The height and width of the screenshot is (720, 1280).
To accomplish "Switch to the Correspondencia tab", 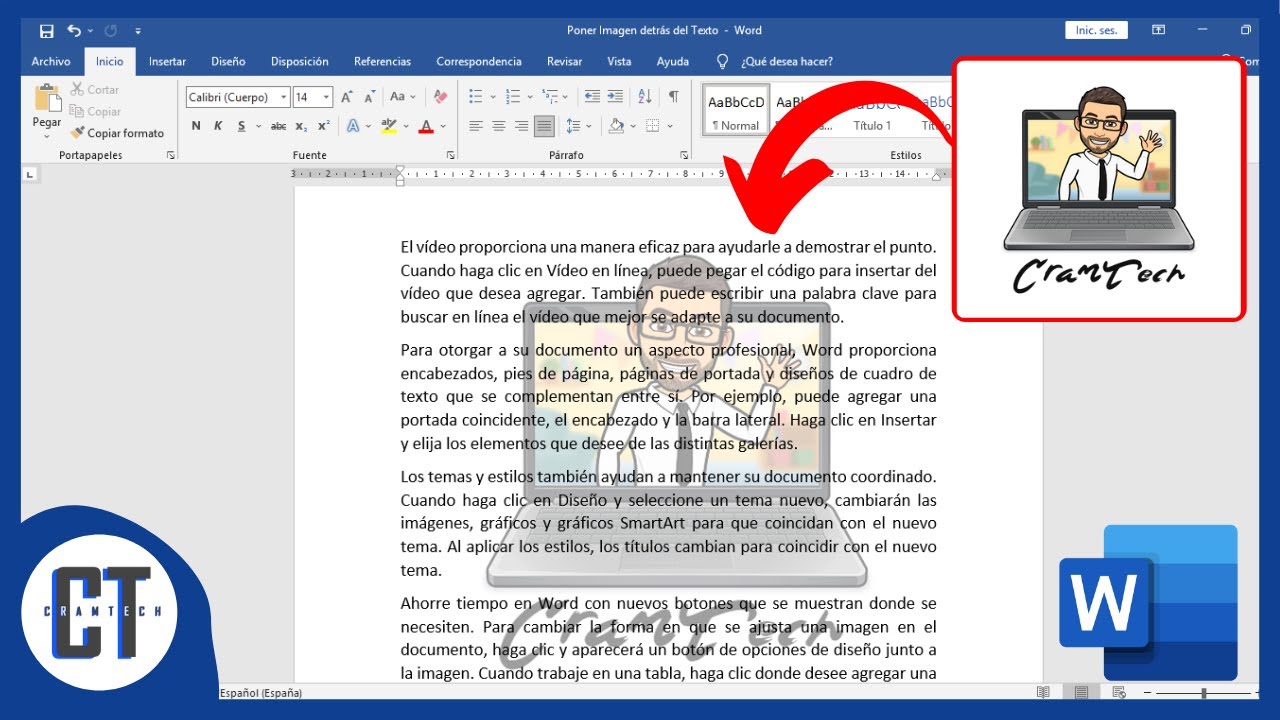I will (479, 62).
